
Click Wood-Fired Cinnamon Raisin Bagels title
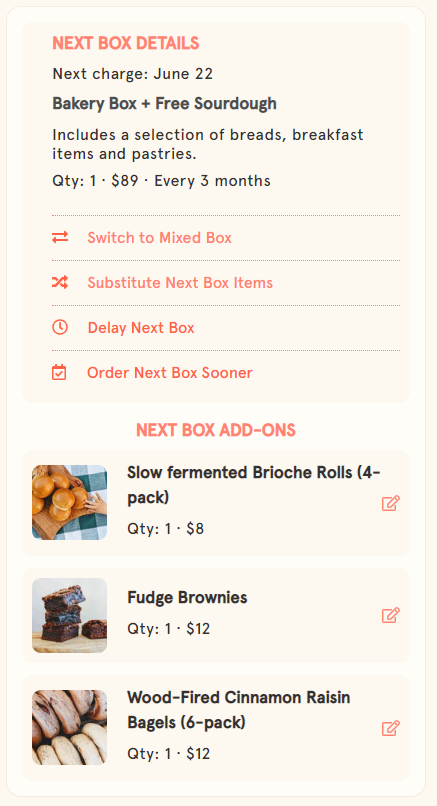(x=239, y=710)
